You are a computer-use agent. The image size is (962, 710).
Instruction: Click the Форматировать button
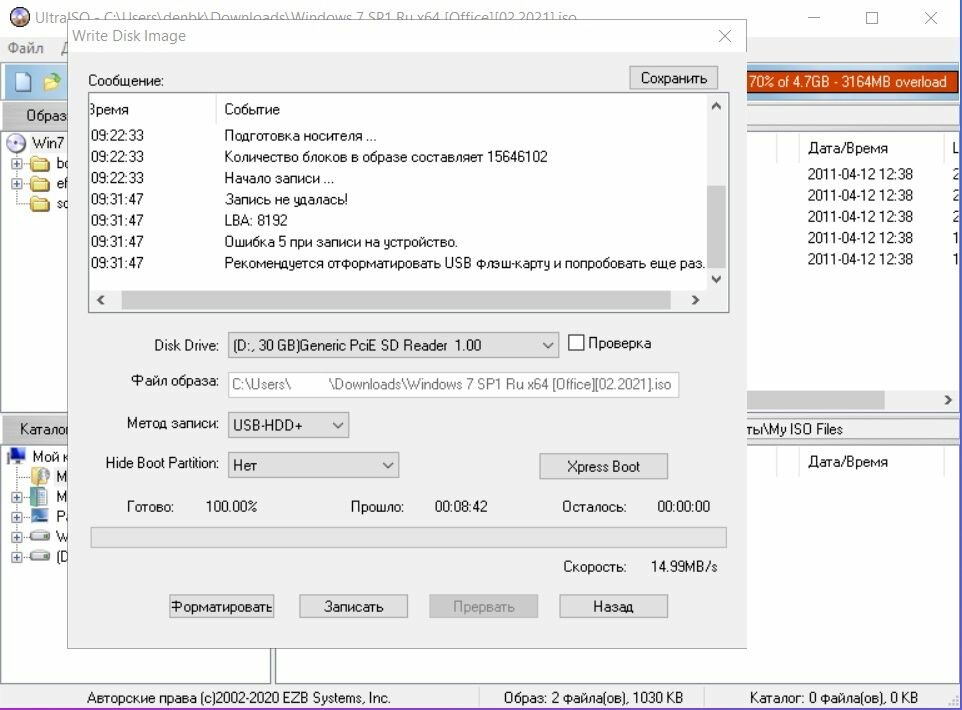tap(221, 606)
